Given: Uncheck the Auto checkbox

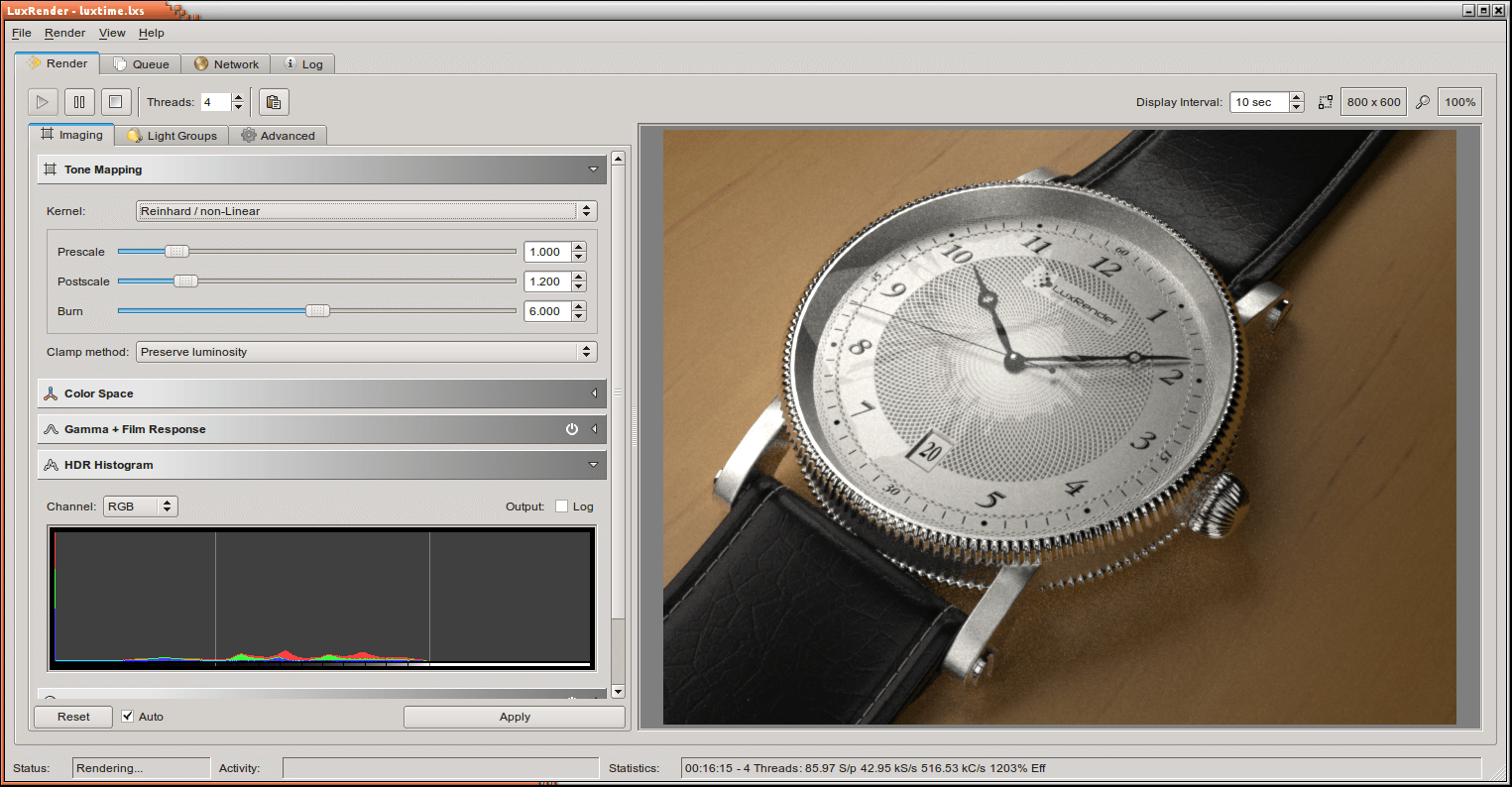Looking at the screenshot, I should click(x=127, y=717).
